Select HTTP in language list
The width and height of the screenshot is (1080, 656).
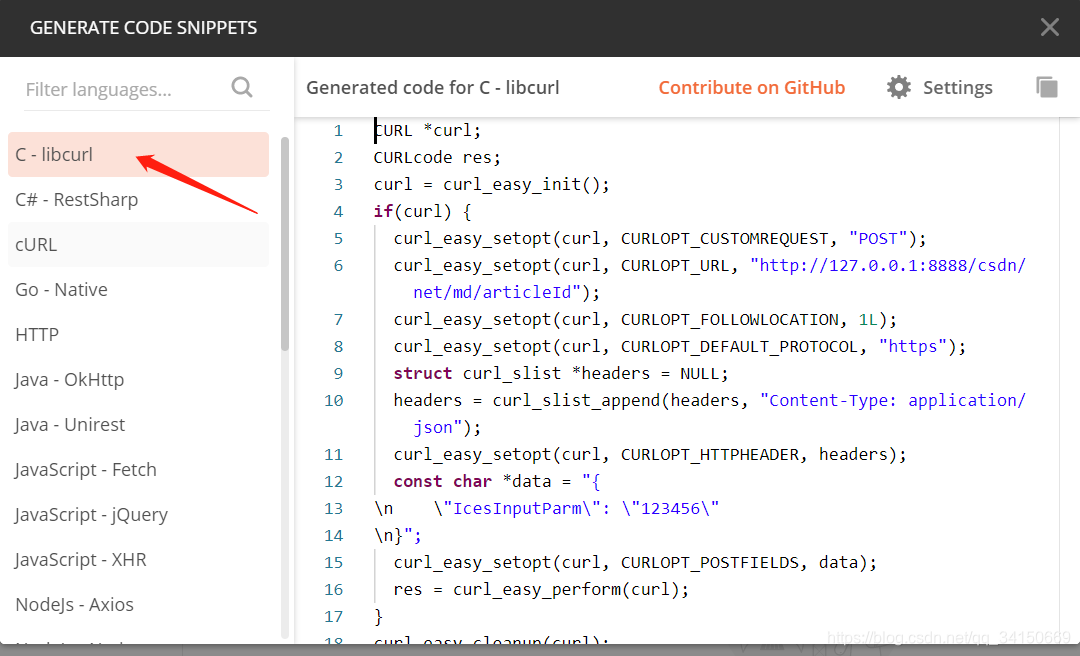point(138,334)
